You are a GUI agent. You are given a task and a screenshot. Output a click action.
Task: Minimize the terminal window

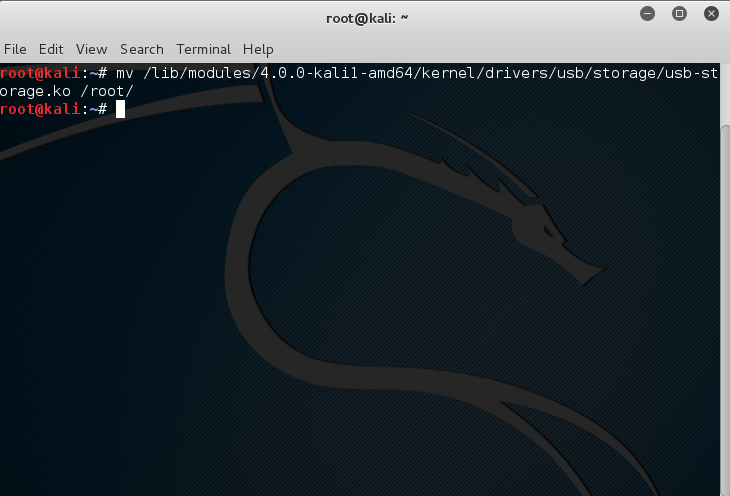point(647,14)
